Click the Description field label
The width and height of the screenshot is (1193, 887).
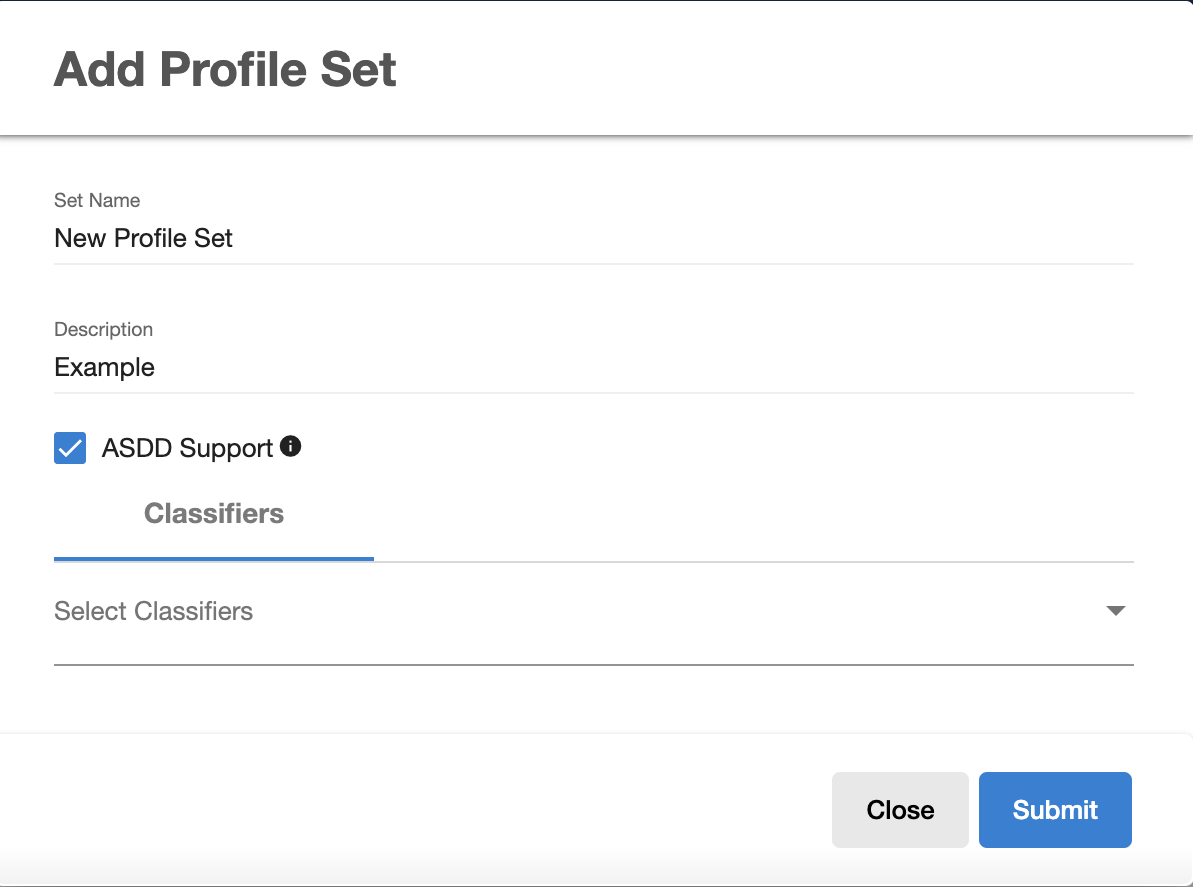pyautogui.click(x=104, y=329)
